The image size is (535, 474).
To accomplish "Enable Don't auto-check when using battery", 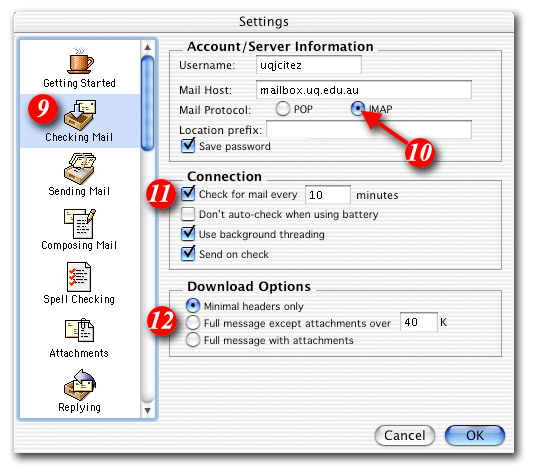I will [x=188, y=214].
